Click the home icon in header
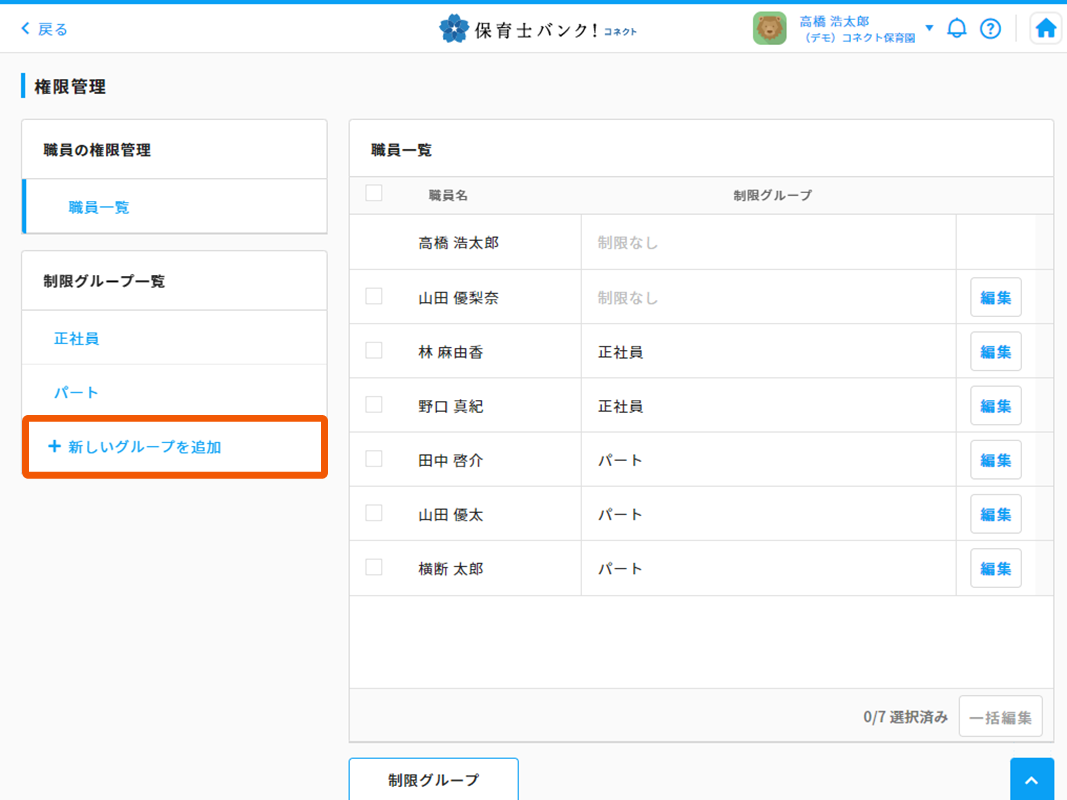Screen dimensions: 1067x800 (1045, 29)
